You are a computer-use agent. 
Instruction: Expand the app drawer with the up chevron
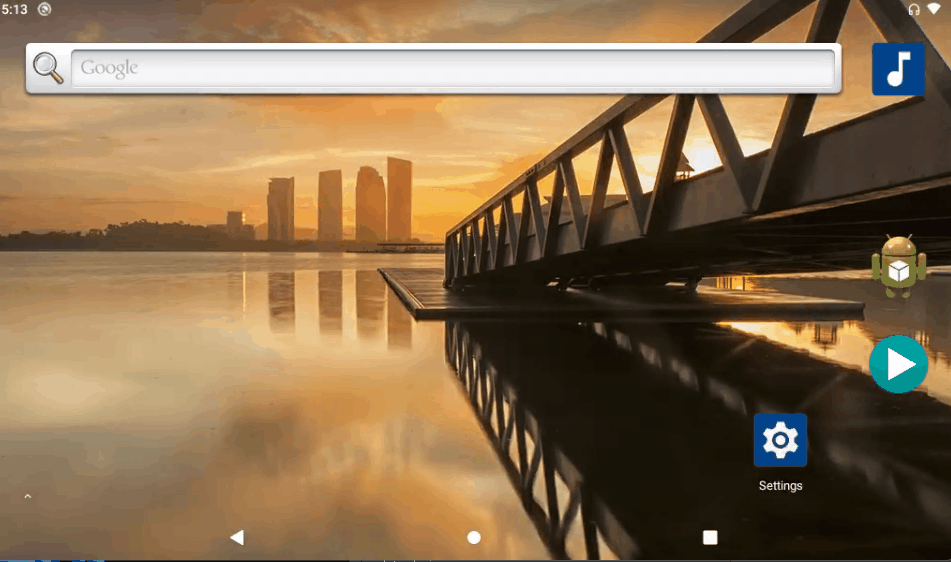(27, 496)
